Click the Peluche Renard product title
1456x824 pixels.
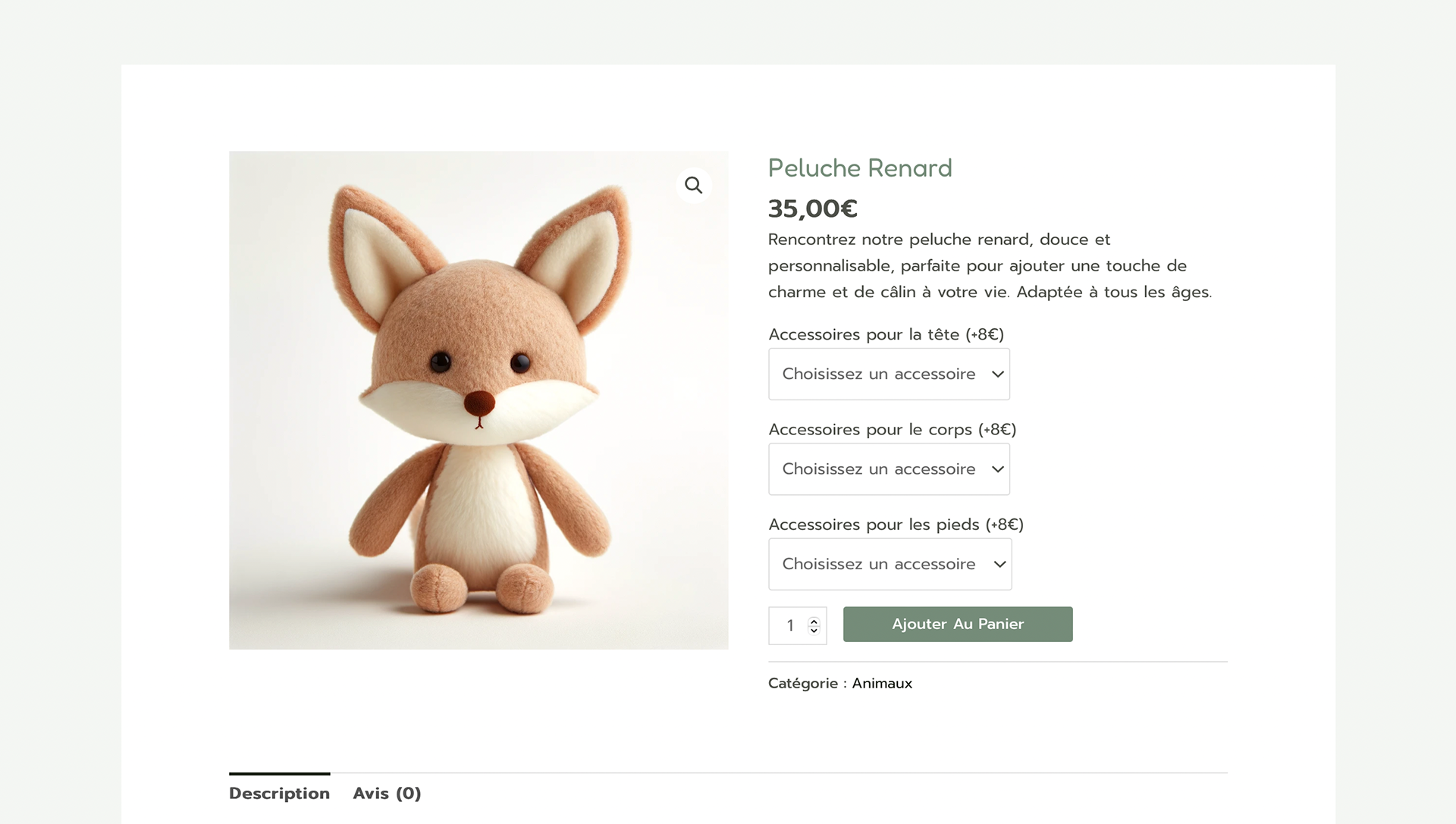(860, 168)
